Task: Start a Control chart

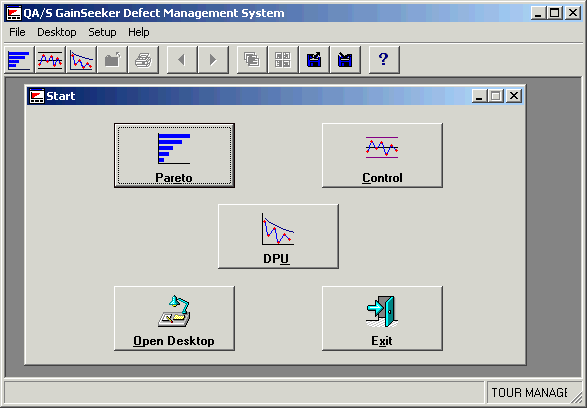Action: [382, 155]
